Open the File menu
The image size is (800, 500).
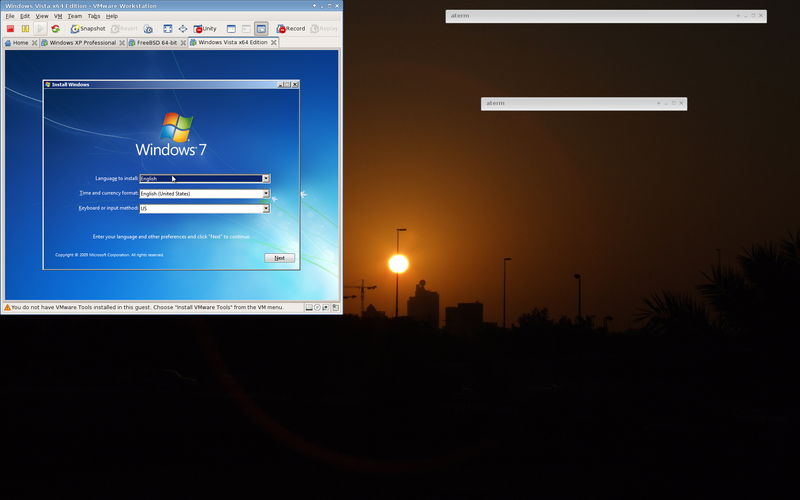[x=10, y=16]
